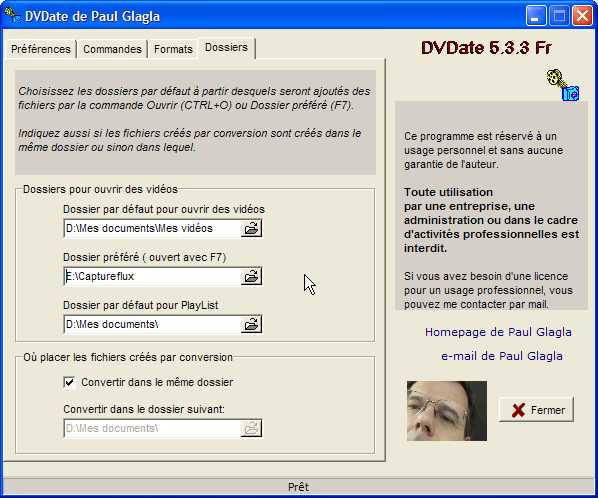
Task: Open e-mail de Paul Glagla link
Action: (502, 356)
